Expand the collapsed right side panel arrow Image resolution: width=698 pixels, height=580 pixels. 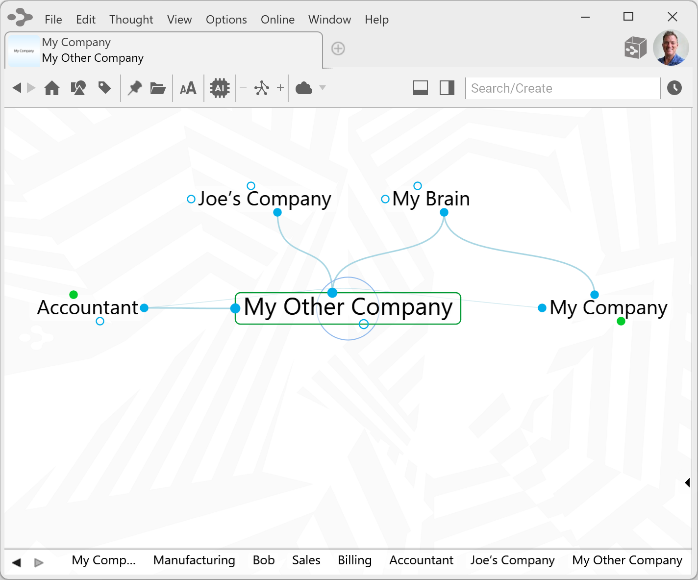tap(687, 483)
